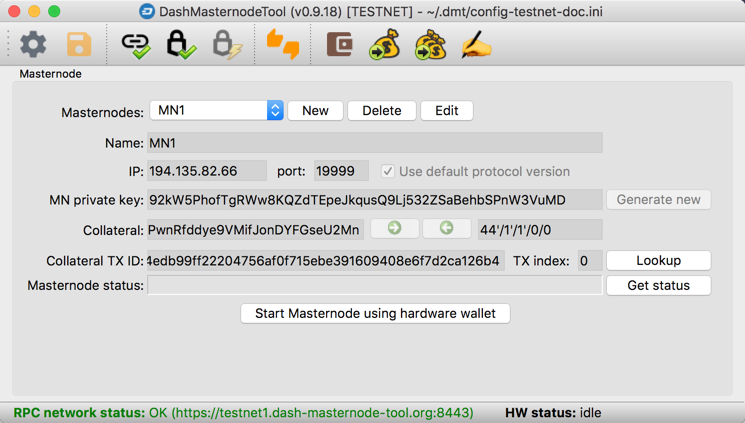
Task: Start Masternode using hardware wallet
Action: pyautogui.click(x=375, y=314)
